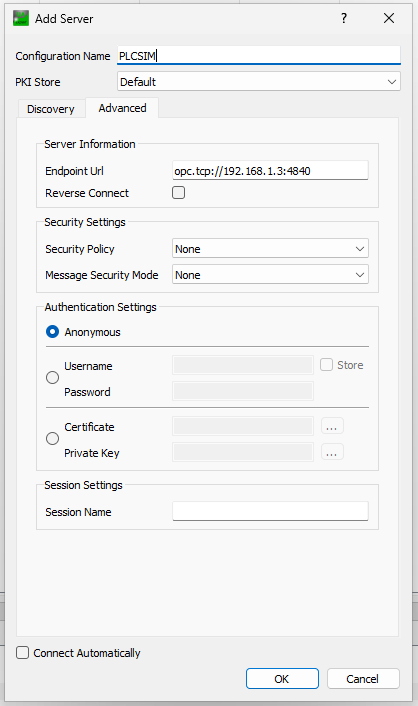
Task: Select the Advanced tab
Action: tap(122, 108)
